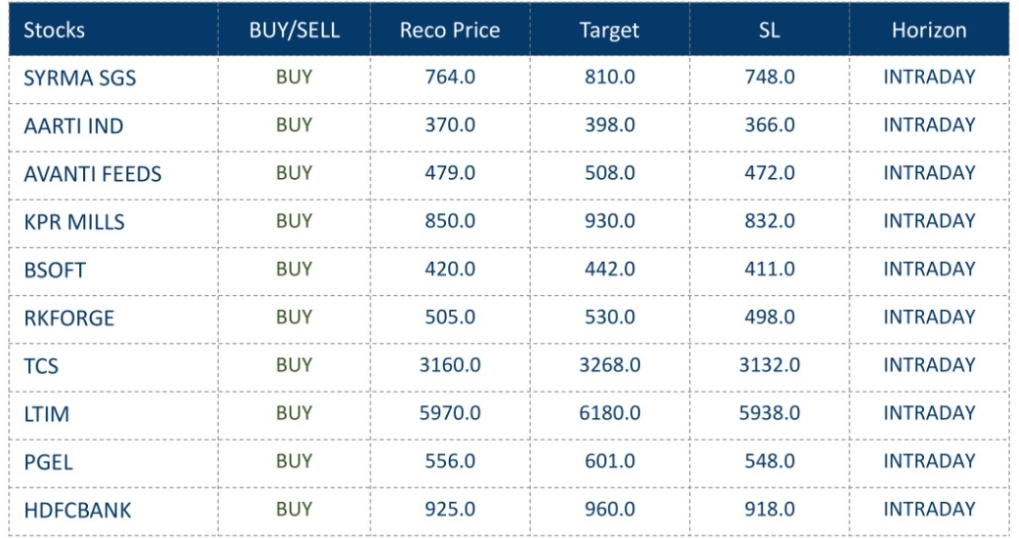1019x538 pixels.
Task: Click the RKFORGE stock name
Action: 69,318
